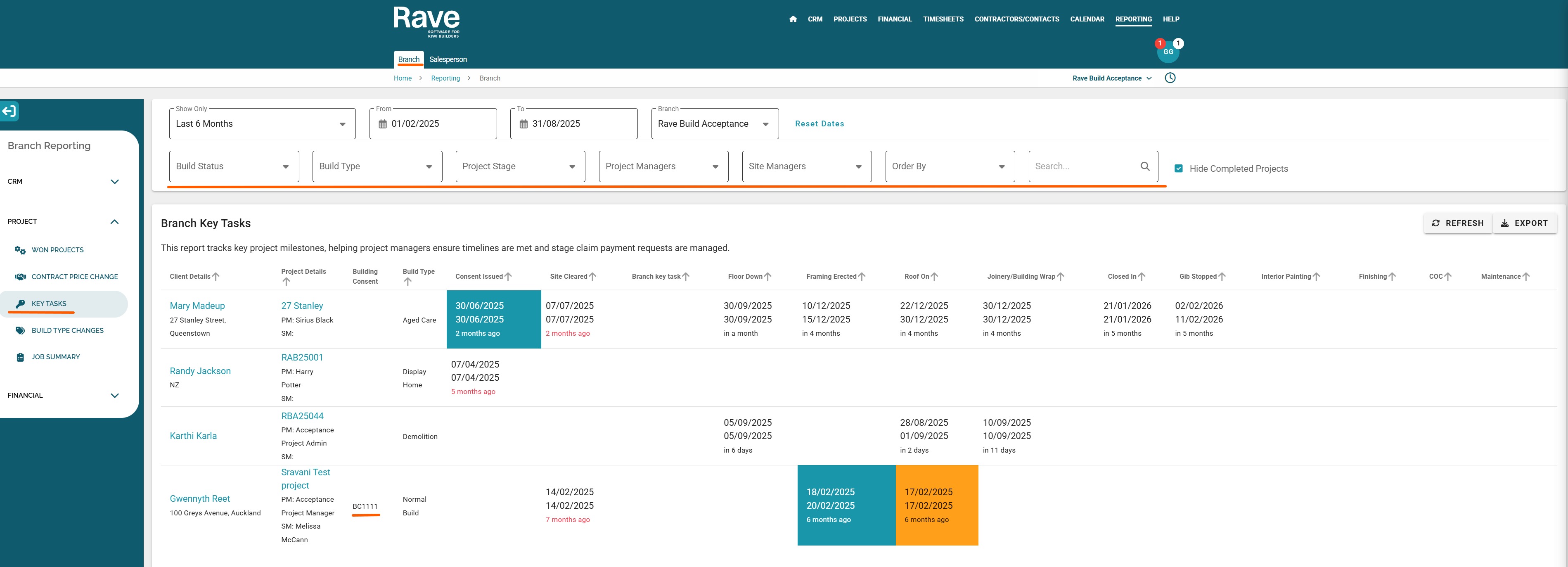Click the GG user avatar

click(x=1168, y=52)
